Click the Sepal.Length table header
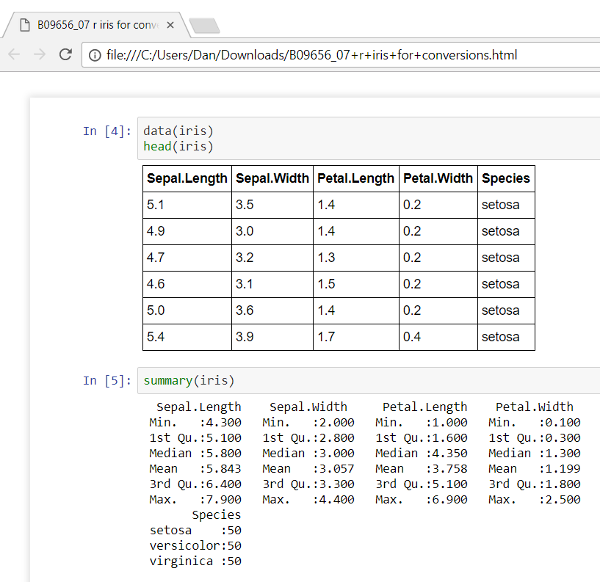The image size is (600, 582). pyautogui.click(x=187, y=178)
